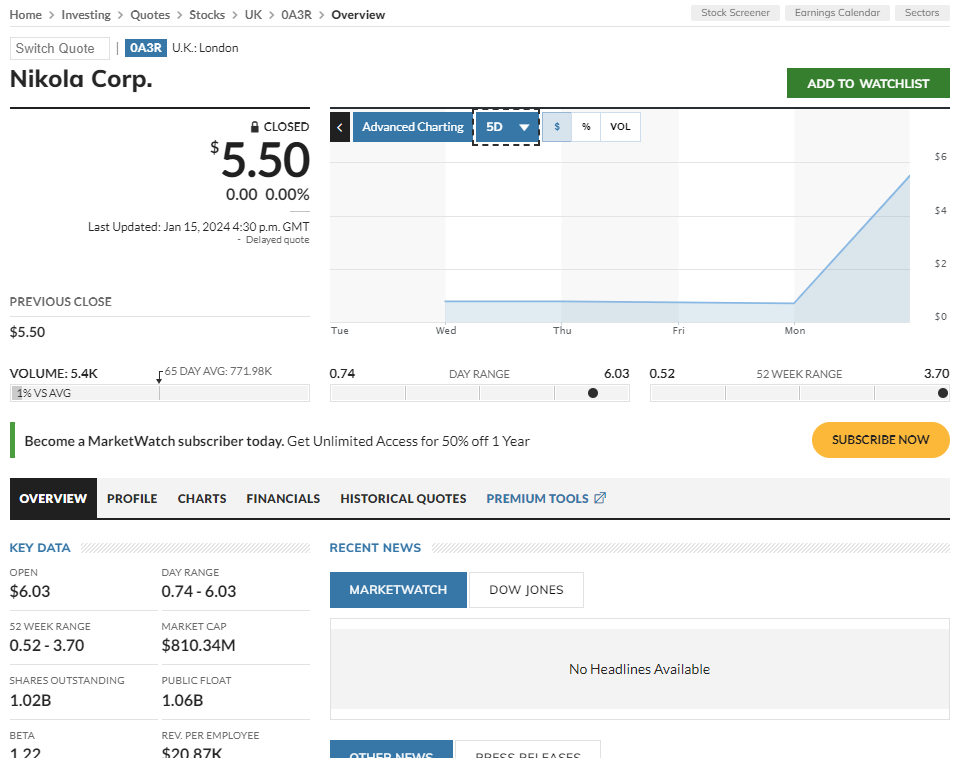The width and height of the screenshot is (968, 758).
Task: Click the No Headlines Available message
Action: [x=640, y=669]
